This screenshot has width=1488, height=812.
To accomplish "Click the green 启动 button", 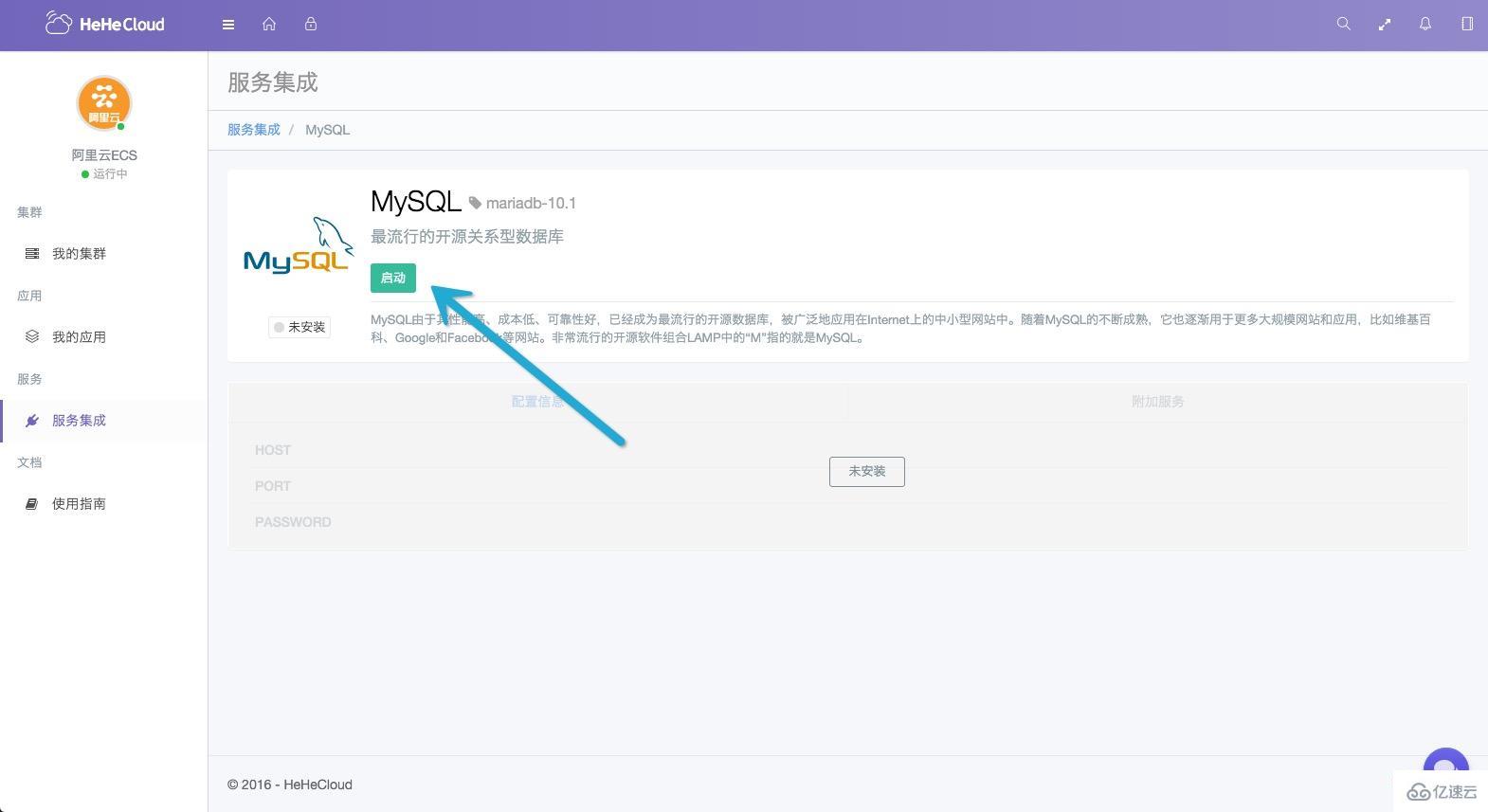I will point(393,278).
